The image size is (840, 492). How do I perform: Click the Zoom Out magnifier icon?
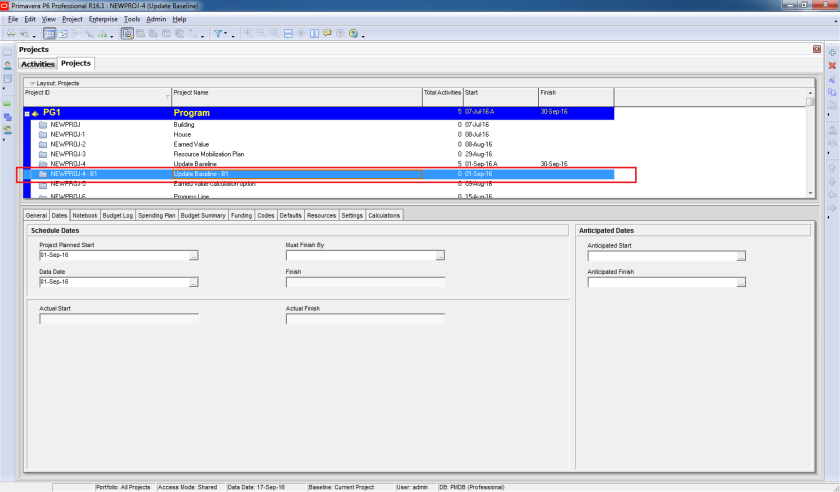coord(261,34)
